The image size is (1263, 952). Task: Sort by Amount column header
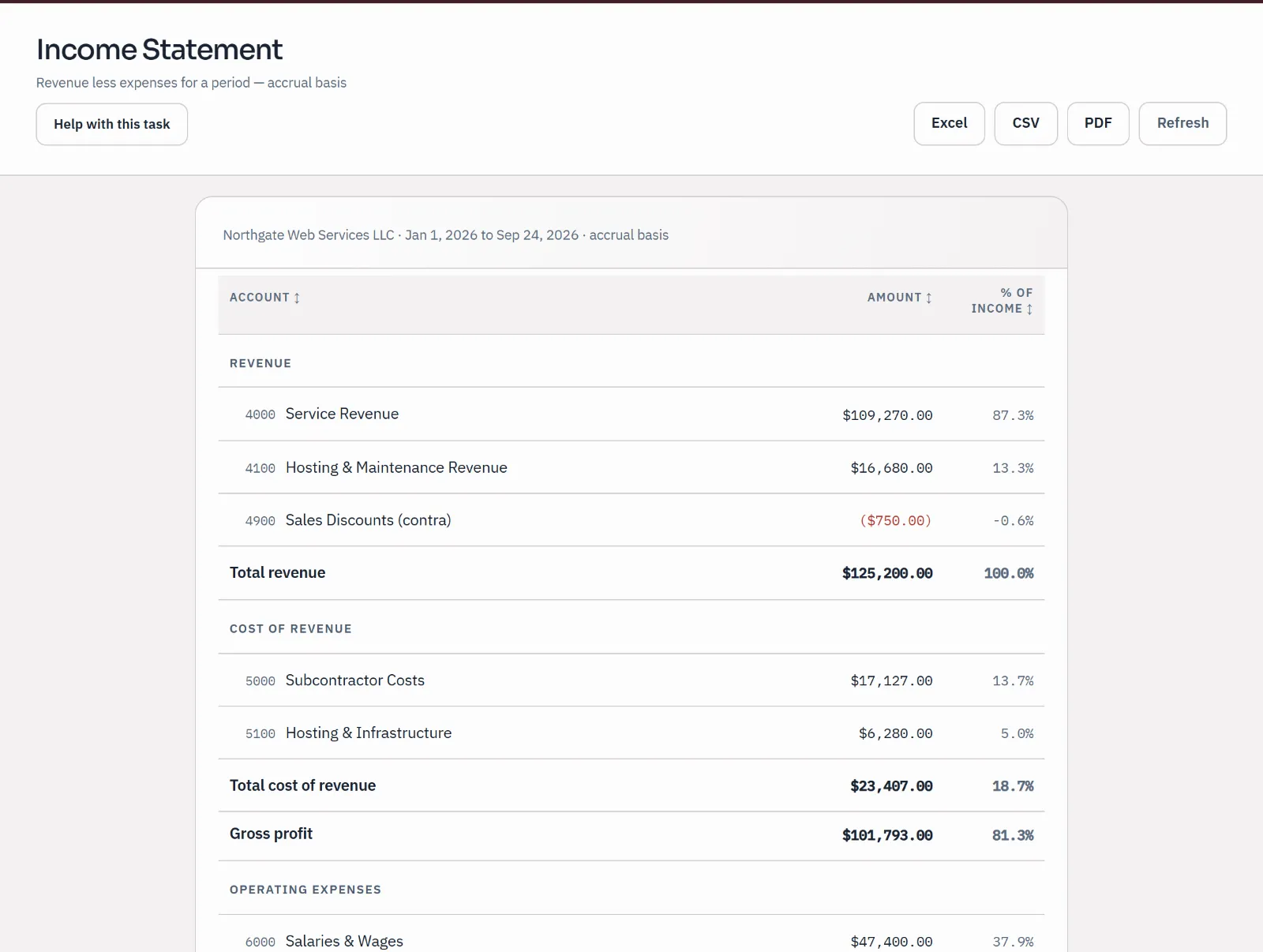(900, 298)
